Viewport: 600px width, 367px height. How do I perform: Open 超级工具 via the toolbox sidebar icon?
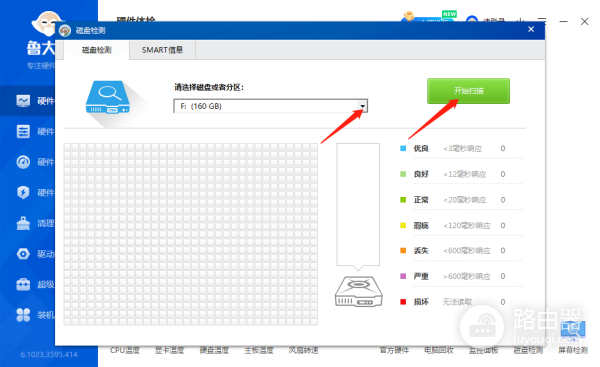pyautogui.click(x=23, y=284)
